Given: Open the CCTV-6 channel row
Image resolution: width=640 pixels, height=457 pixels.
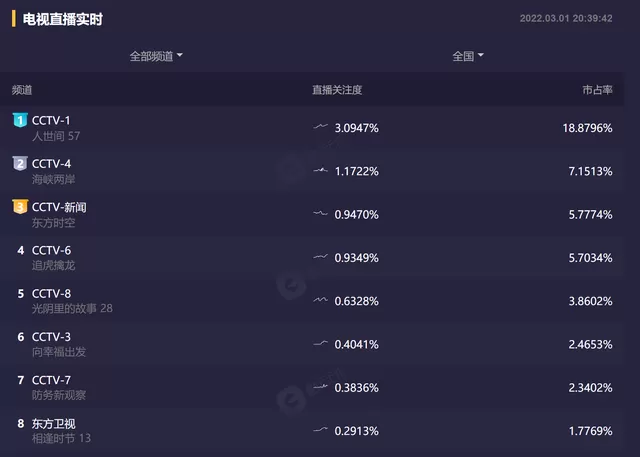Looking at the screenshot, I should click(x=312, y=257).
